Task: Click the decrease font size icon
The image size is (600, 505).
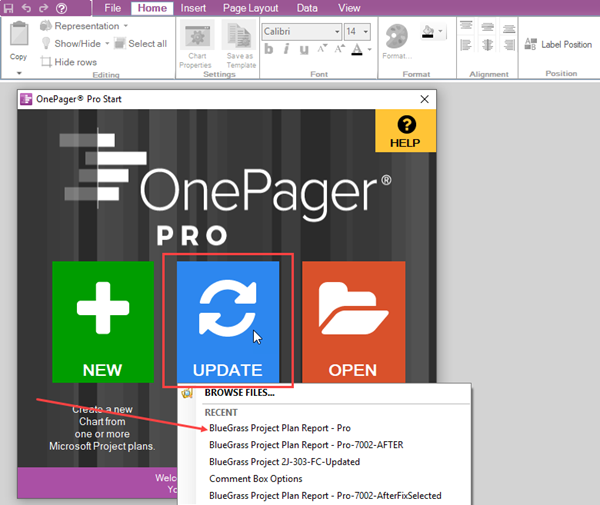Action: click(x=322, y=49)
